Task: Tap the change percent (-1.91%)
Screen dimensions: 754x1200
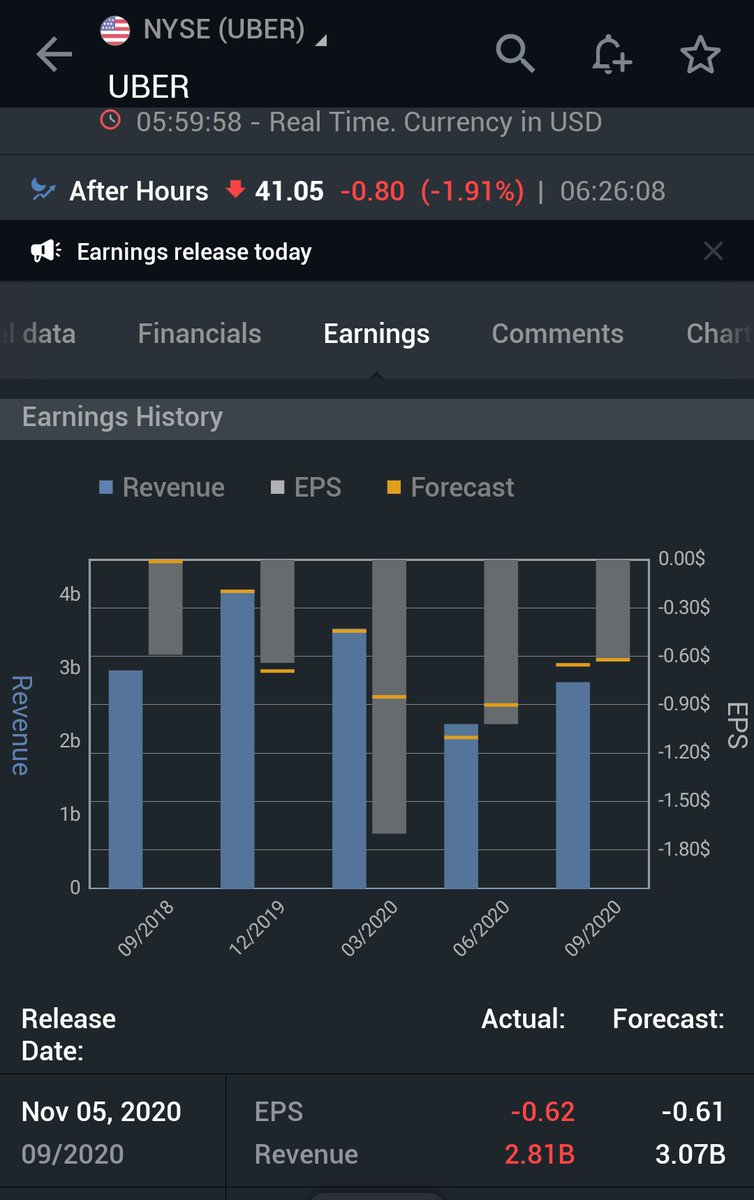Action: pos(471,190)
